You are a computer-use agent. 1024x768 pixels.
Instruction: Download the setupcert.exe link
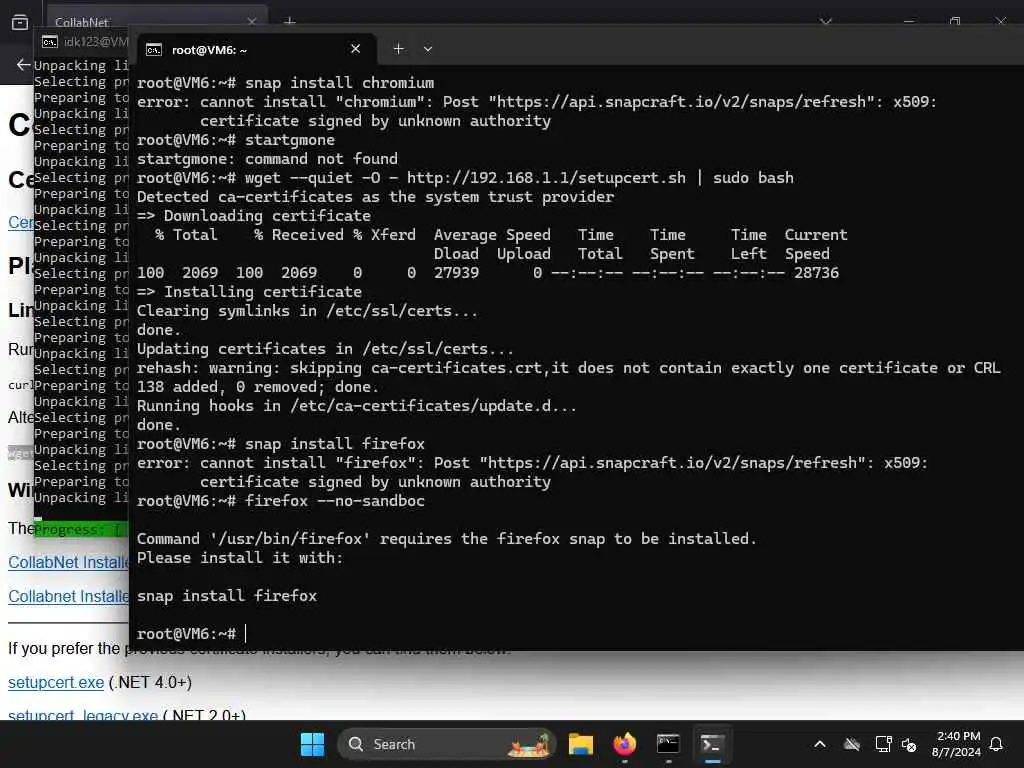point(56,682)
